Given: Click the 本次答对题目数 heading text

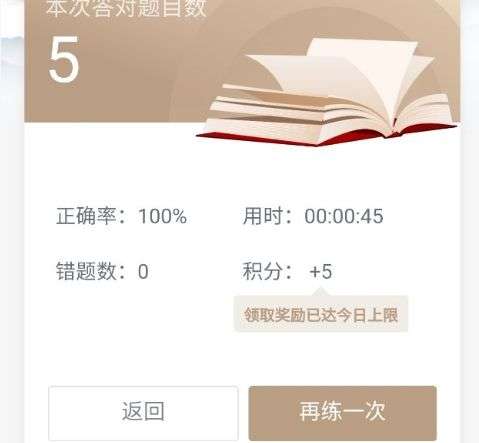Looking at the screenshot, I should (126, 8).
